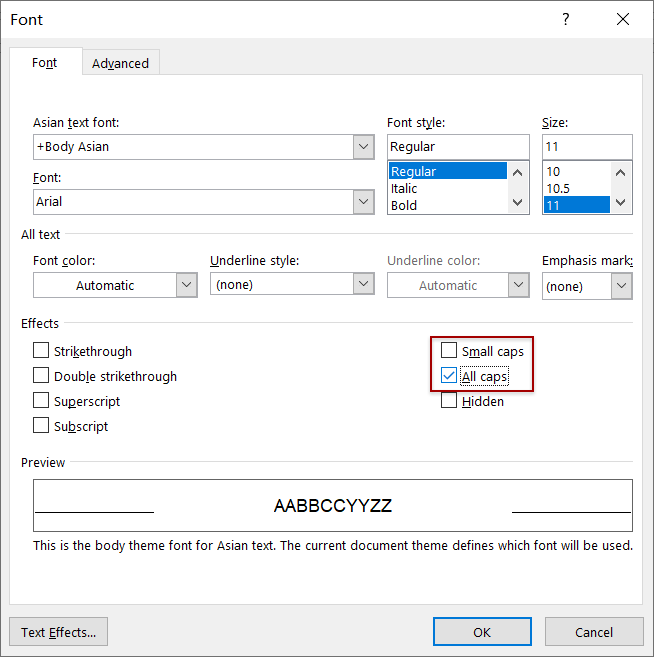Open the Font color picker
Viewport: 654px width, 657px height.
click(186, 285)
